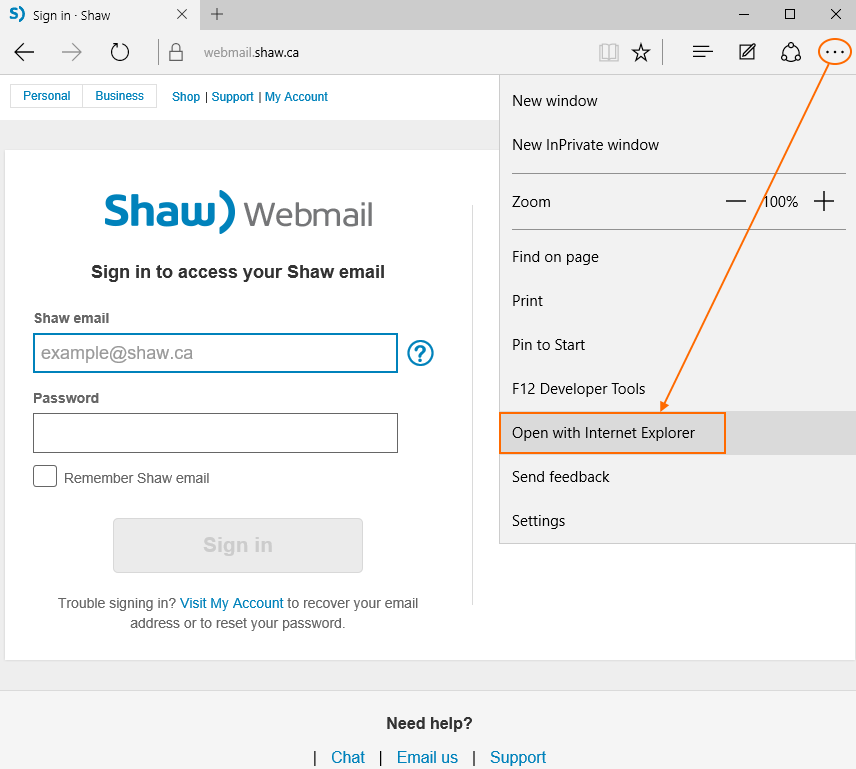Select Find on page

677,257
